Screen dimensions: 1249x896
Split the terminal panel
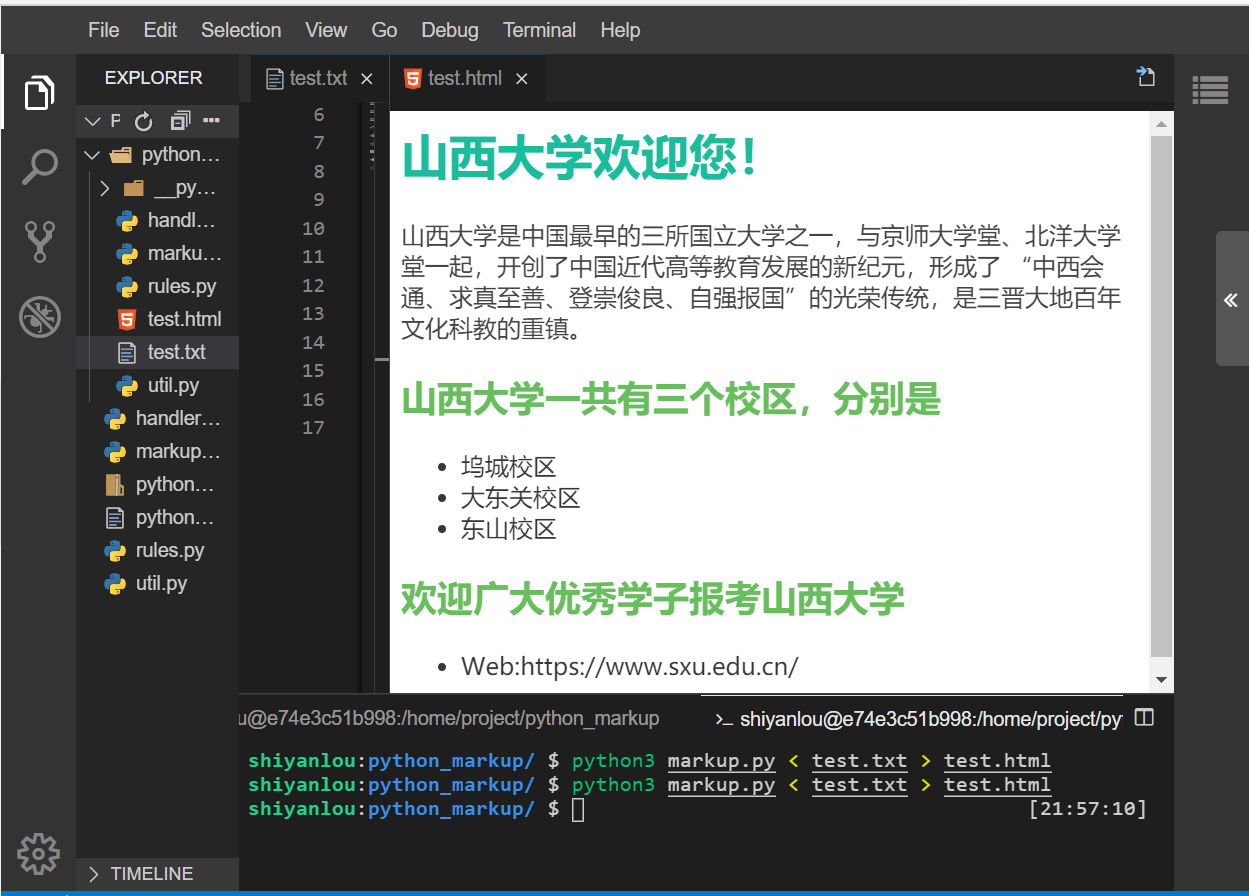[1145, 717]
